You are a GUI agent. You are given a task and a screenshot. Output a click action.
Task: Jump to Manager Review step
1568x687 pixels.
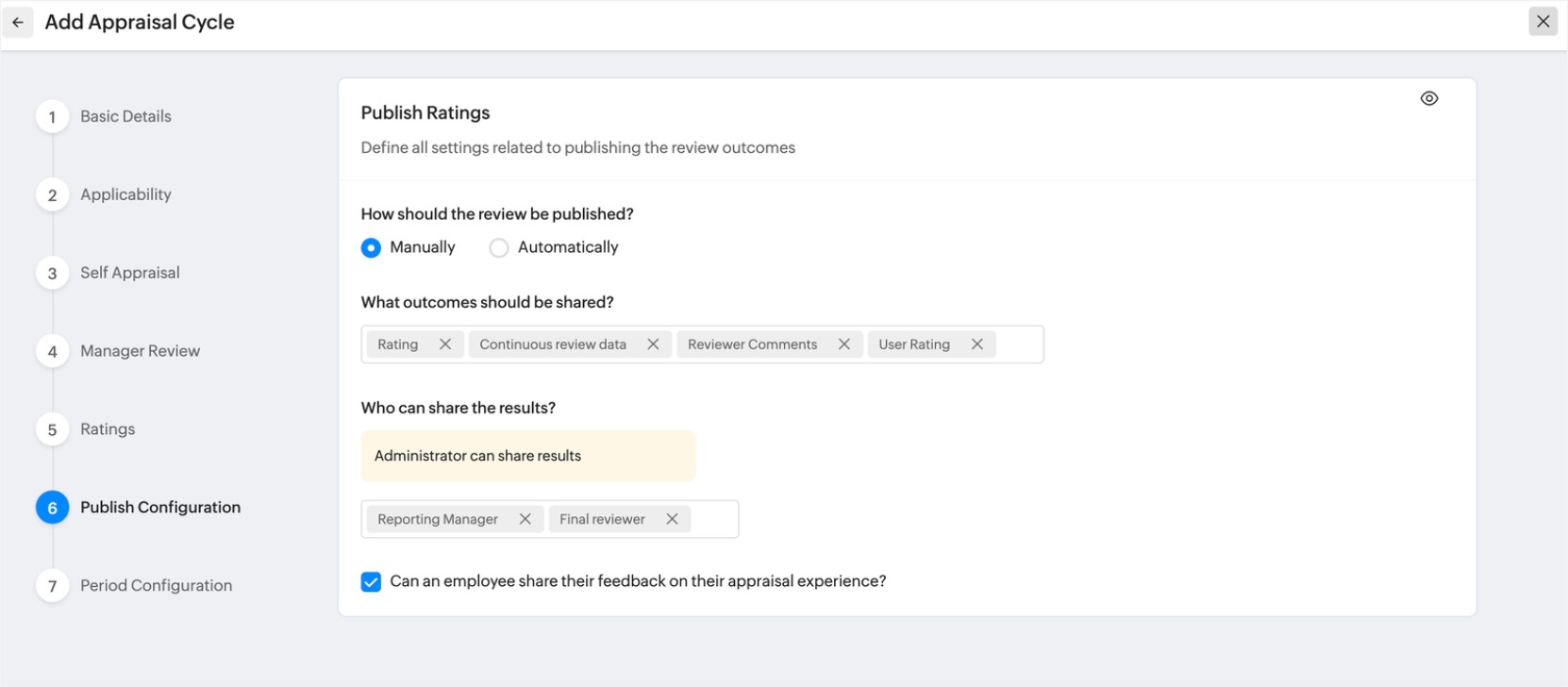pyautogui.click(x=140, y=351)
